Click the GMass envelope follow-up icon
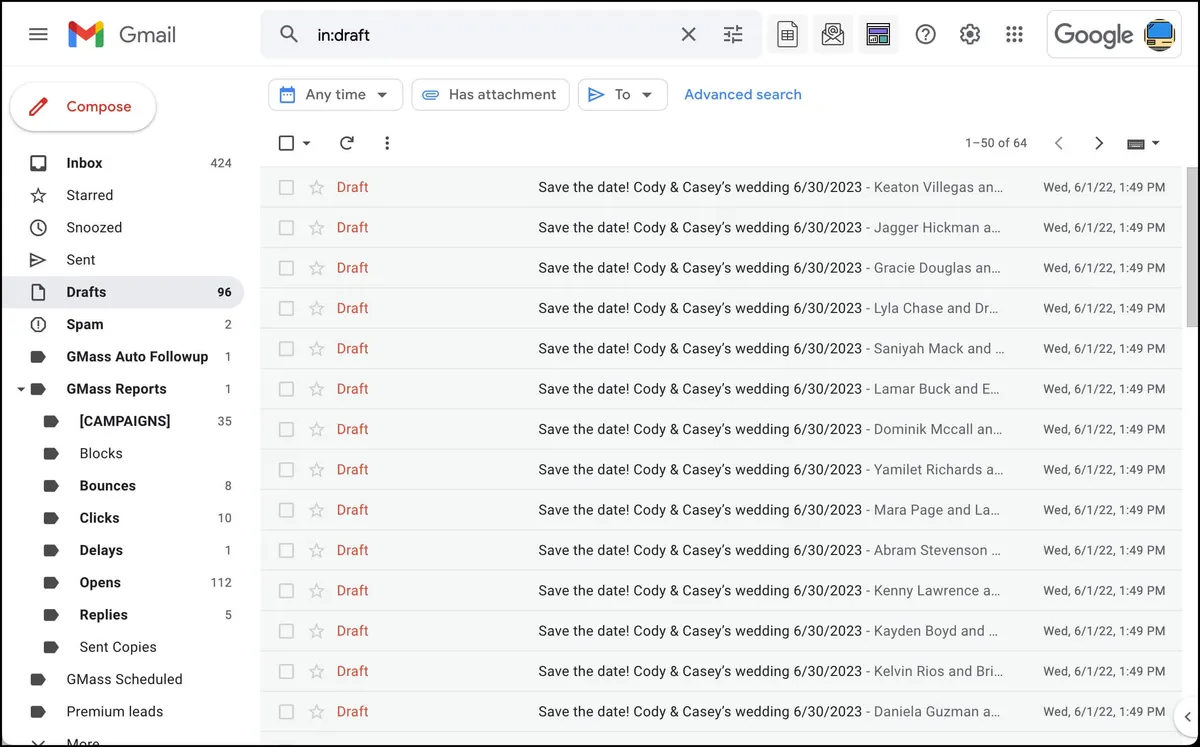 click(x=833, y=35)
